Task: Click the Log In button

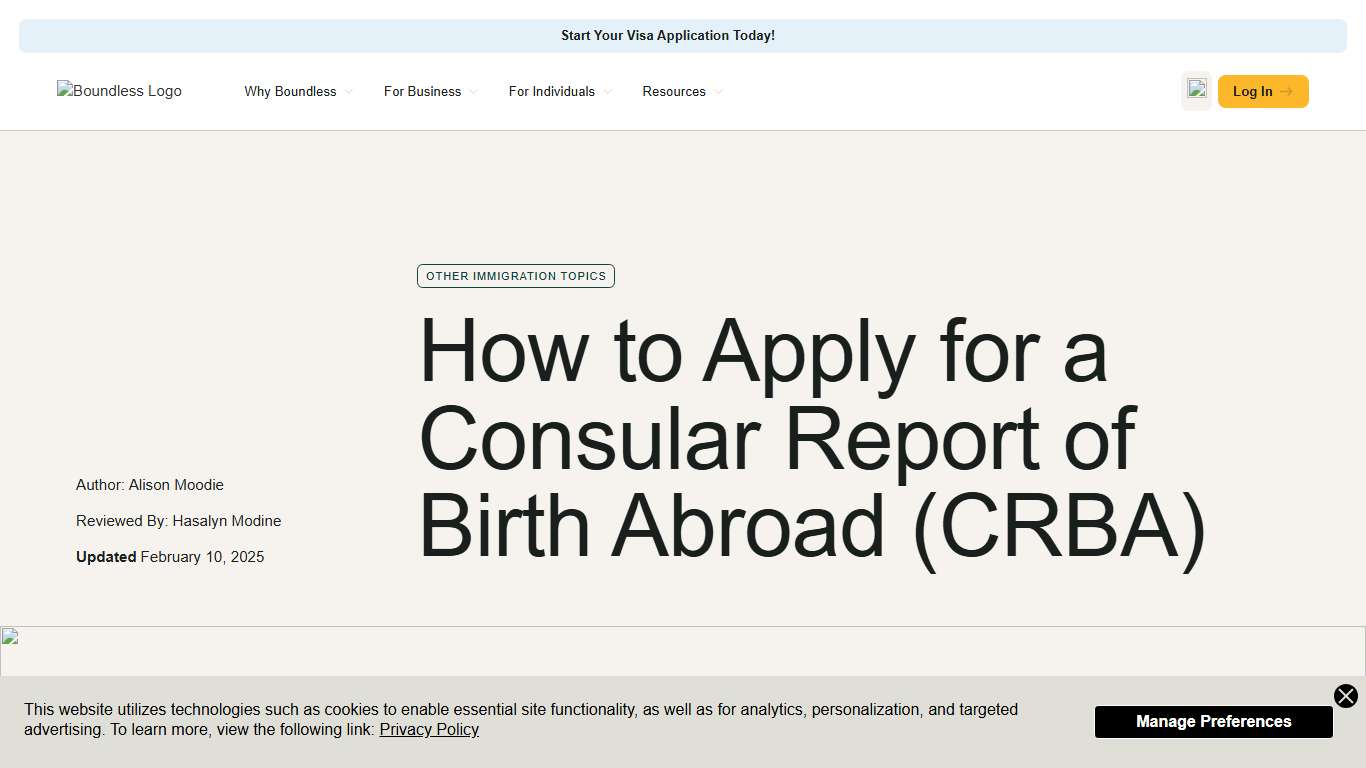Action: pyautogui.click(x=1262, y=91)
